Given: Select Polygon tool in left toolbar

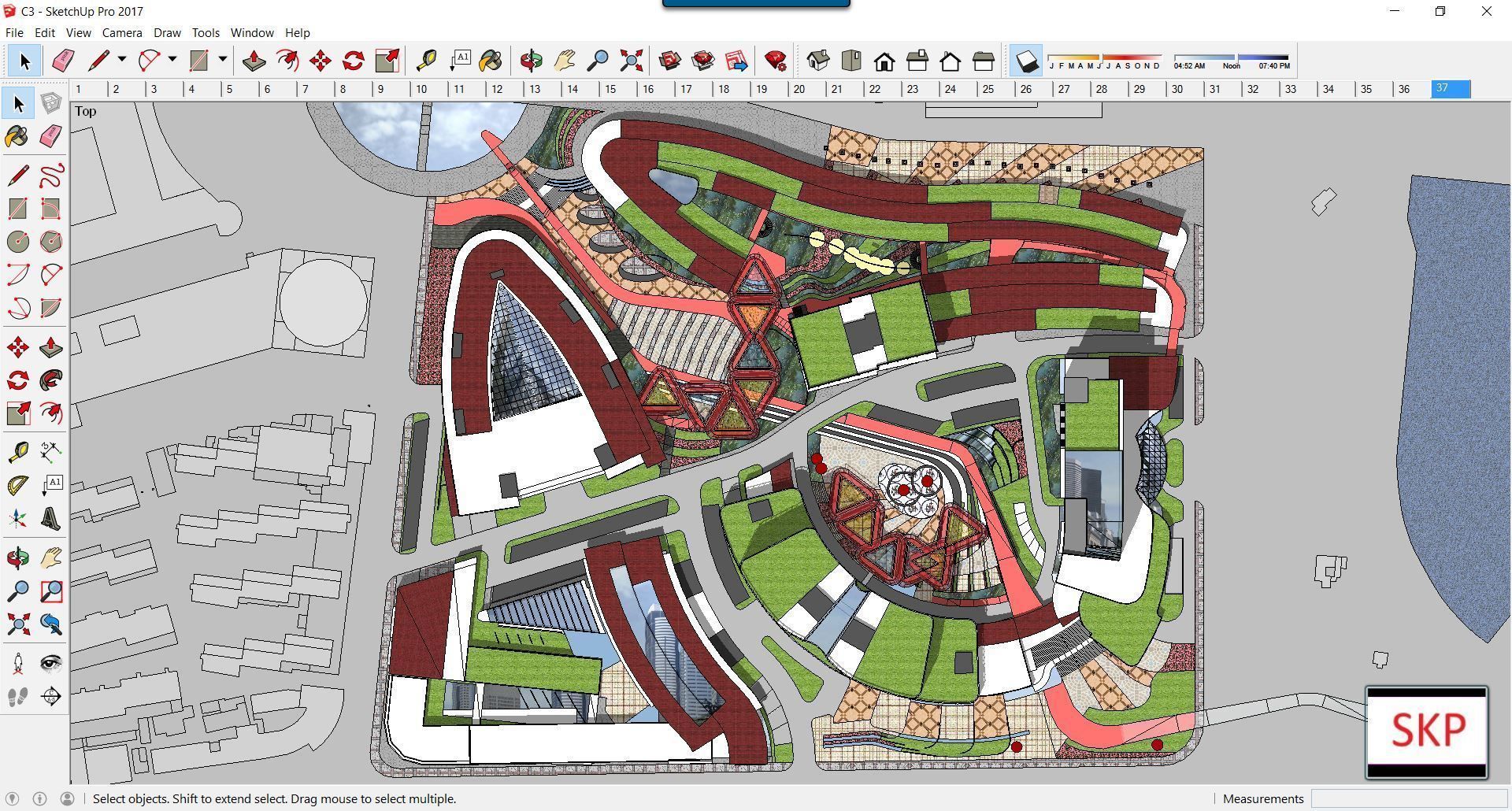Looking at the screenshot, I should pos(50,242).
